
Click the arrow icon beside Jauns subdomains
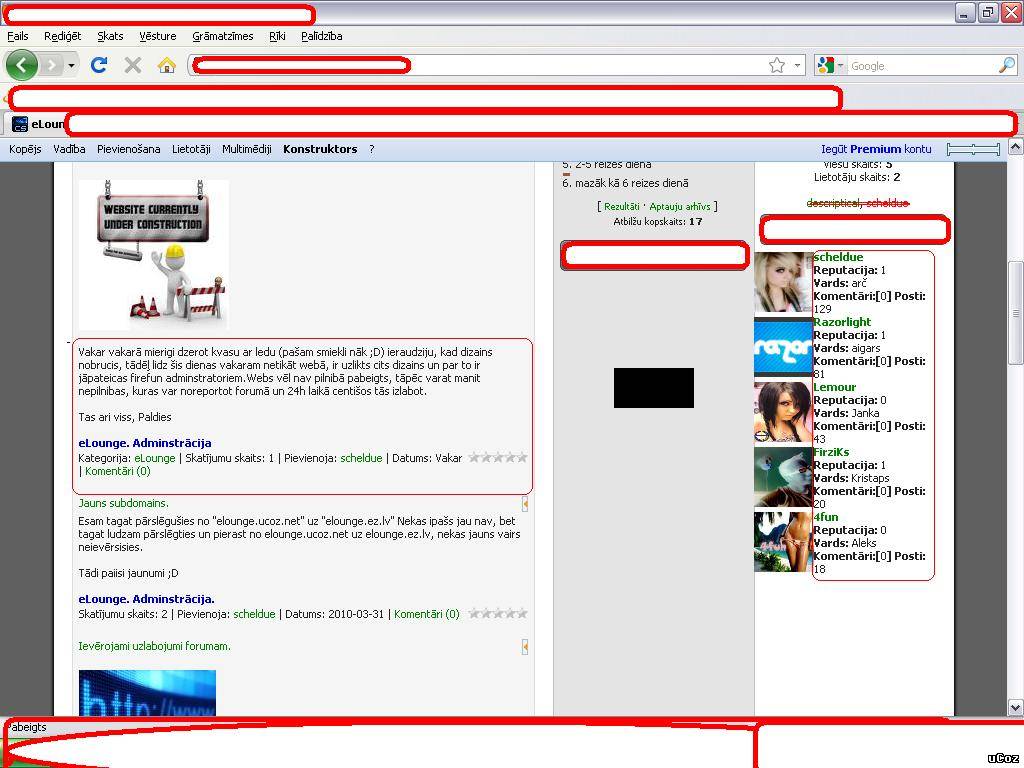tap(524, 504)
